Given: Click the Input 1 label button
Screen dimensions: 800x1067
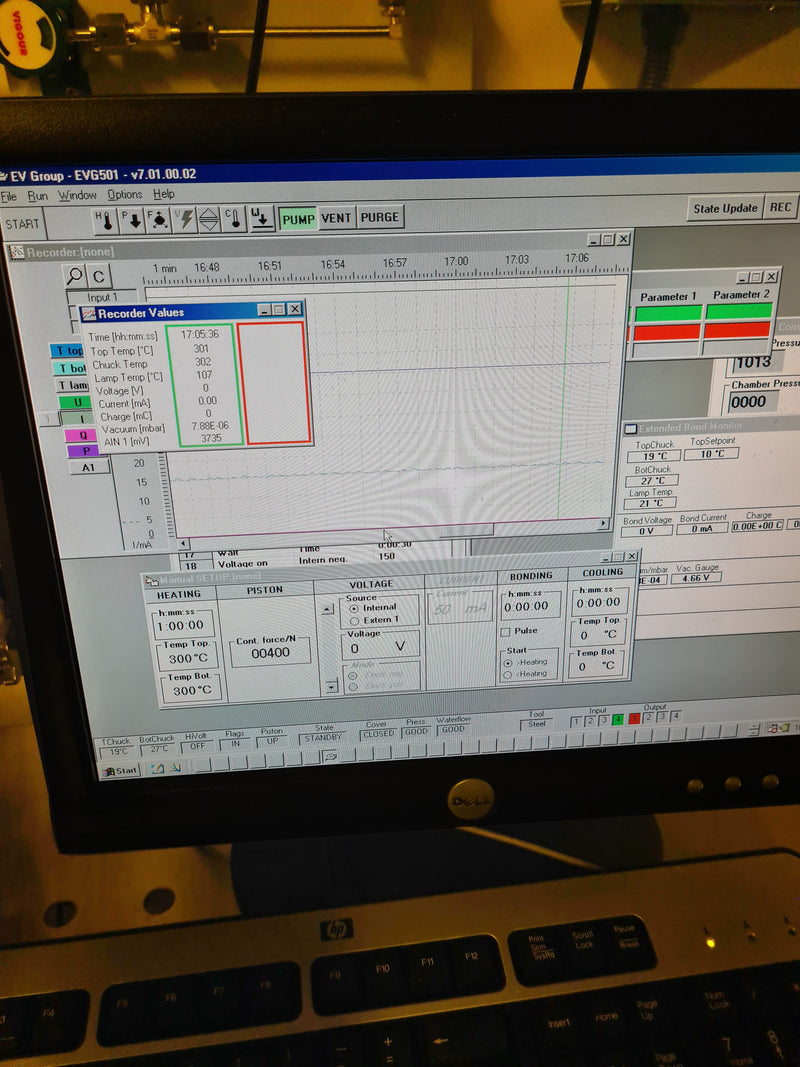Looking at the screenshot, I should [x=102, y=297].
